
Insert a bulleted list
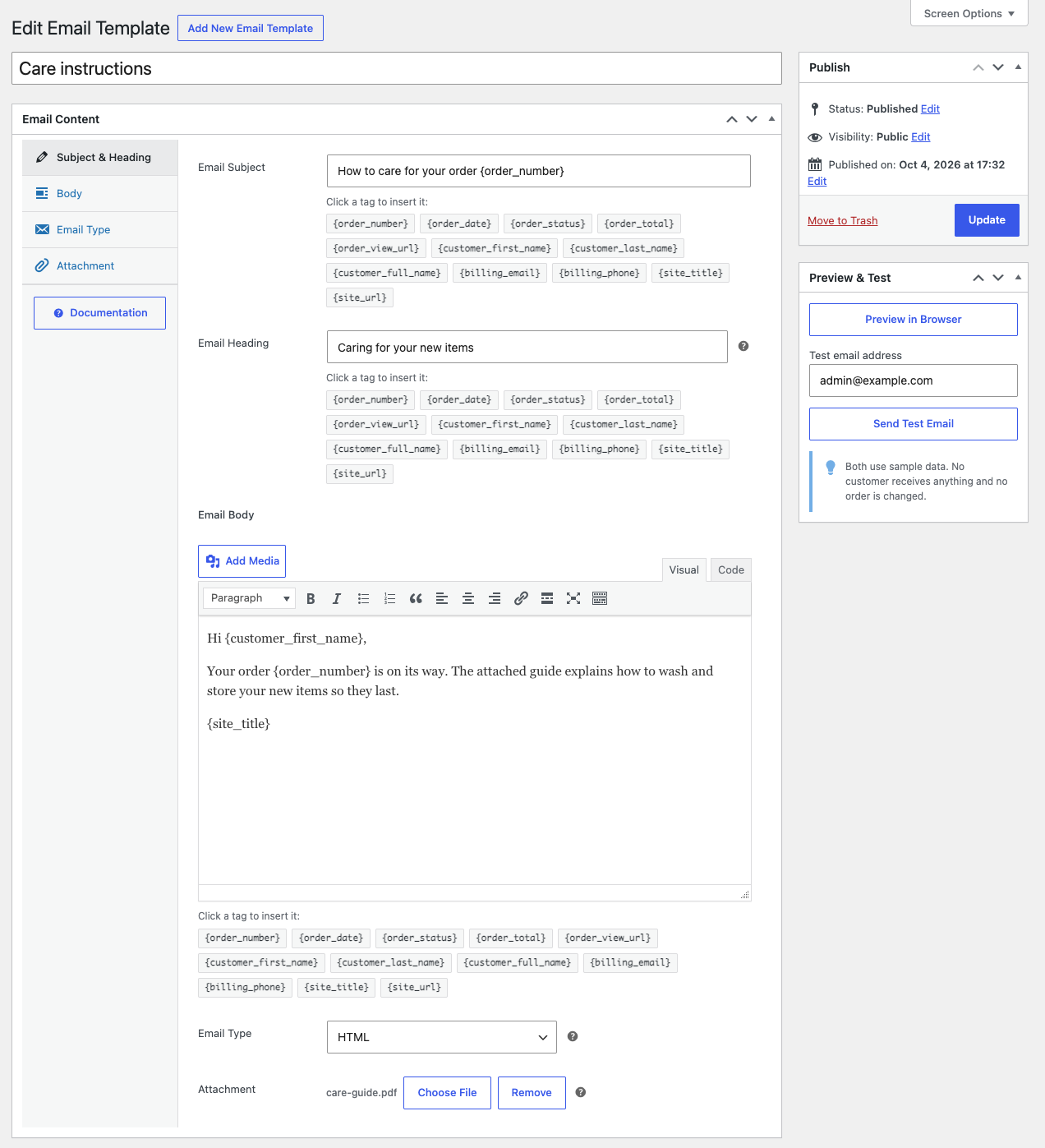pyautogui.click(x=363, y=598)
